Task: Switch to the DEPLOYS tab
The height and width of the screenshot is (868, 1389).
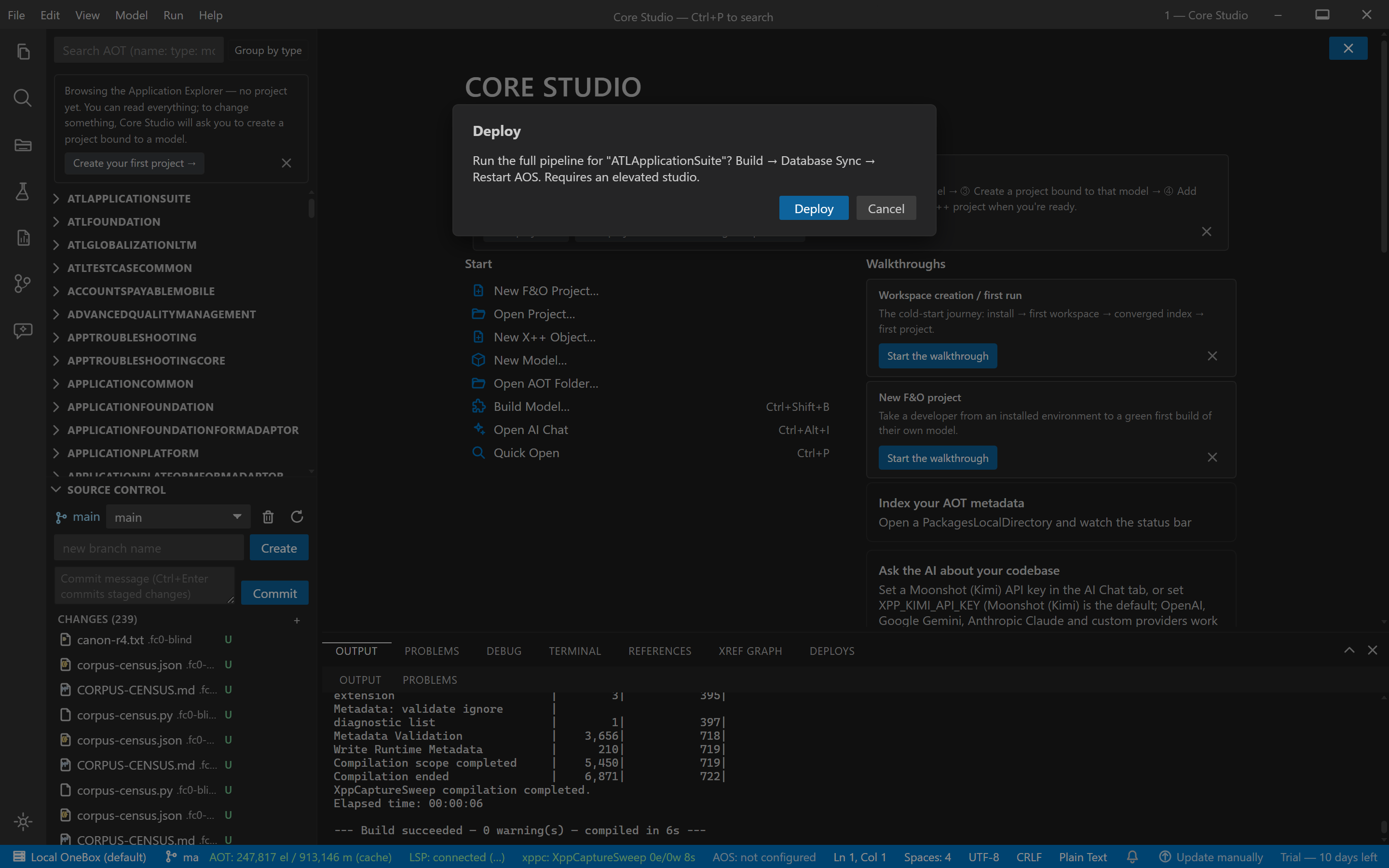Action: 831,651
